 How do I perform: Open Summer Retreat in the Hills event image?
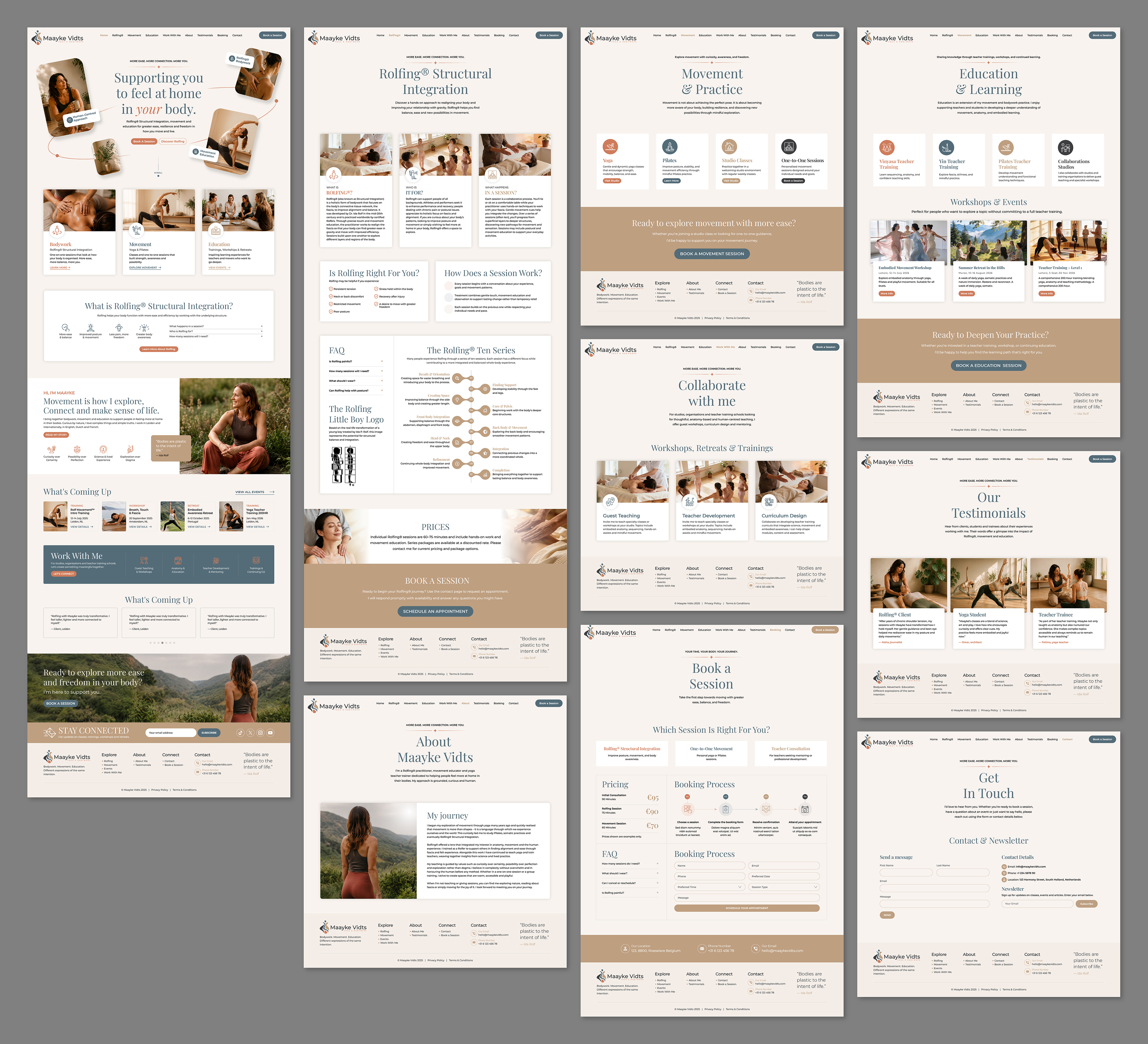[988, 240]
